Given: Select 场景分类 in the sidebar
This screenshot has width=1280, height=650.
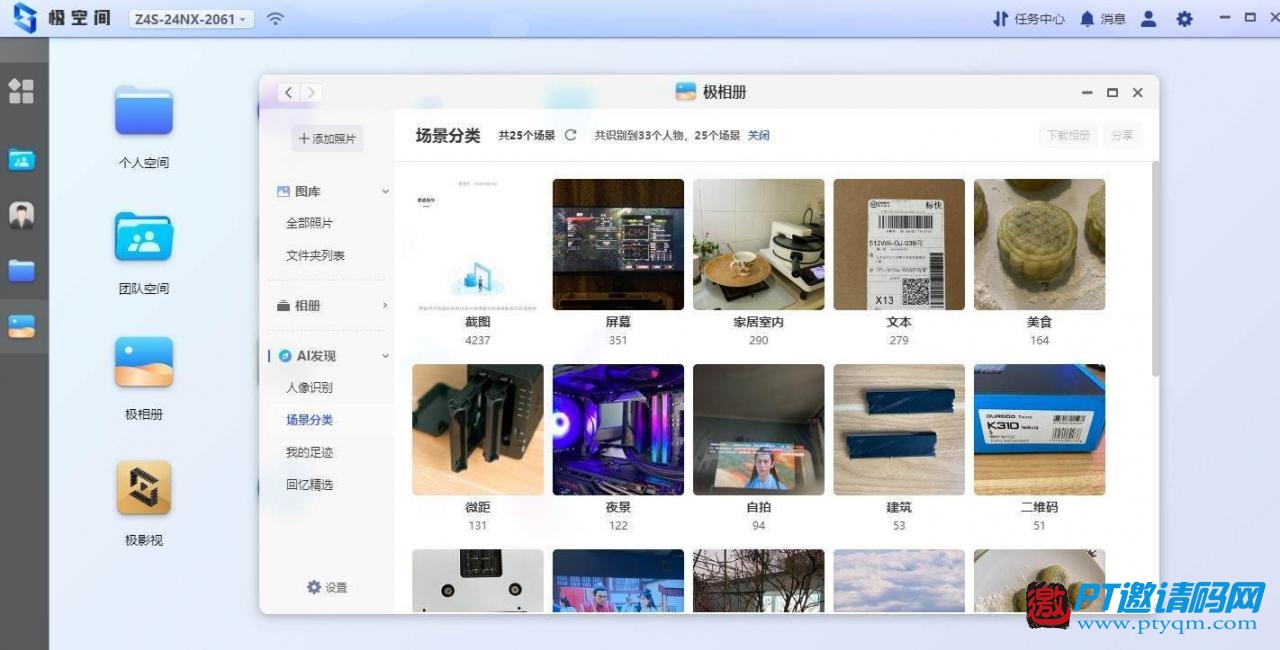Looking at the screenshot, I should (x=309, y=420).
